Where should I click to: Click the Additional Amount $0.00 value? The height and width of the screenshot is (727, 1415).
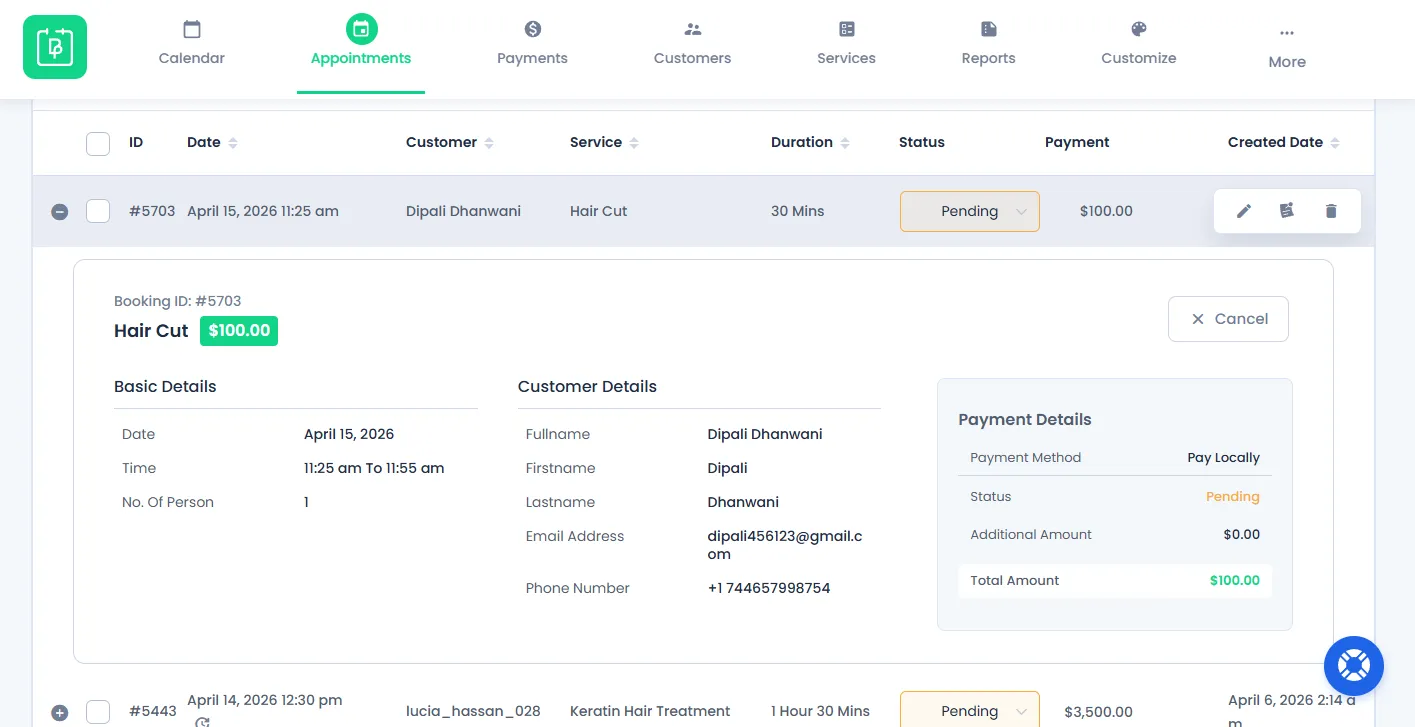(1242, 534)
